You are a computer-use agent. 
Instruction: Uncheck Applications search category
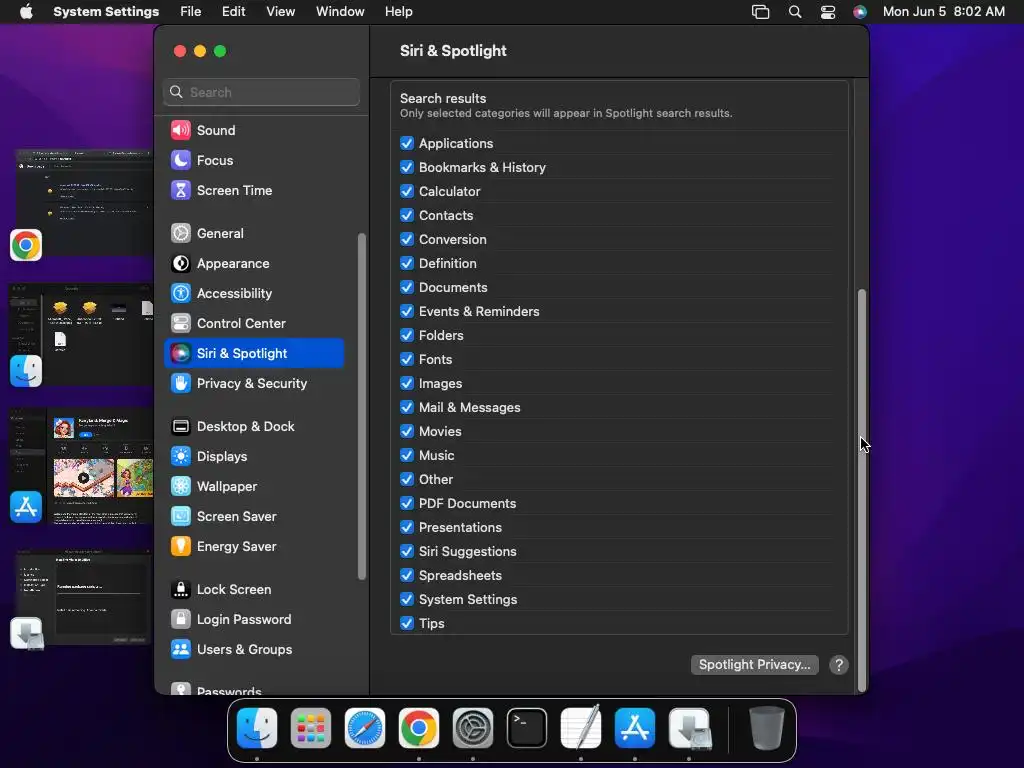coord(407,143)
